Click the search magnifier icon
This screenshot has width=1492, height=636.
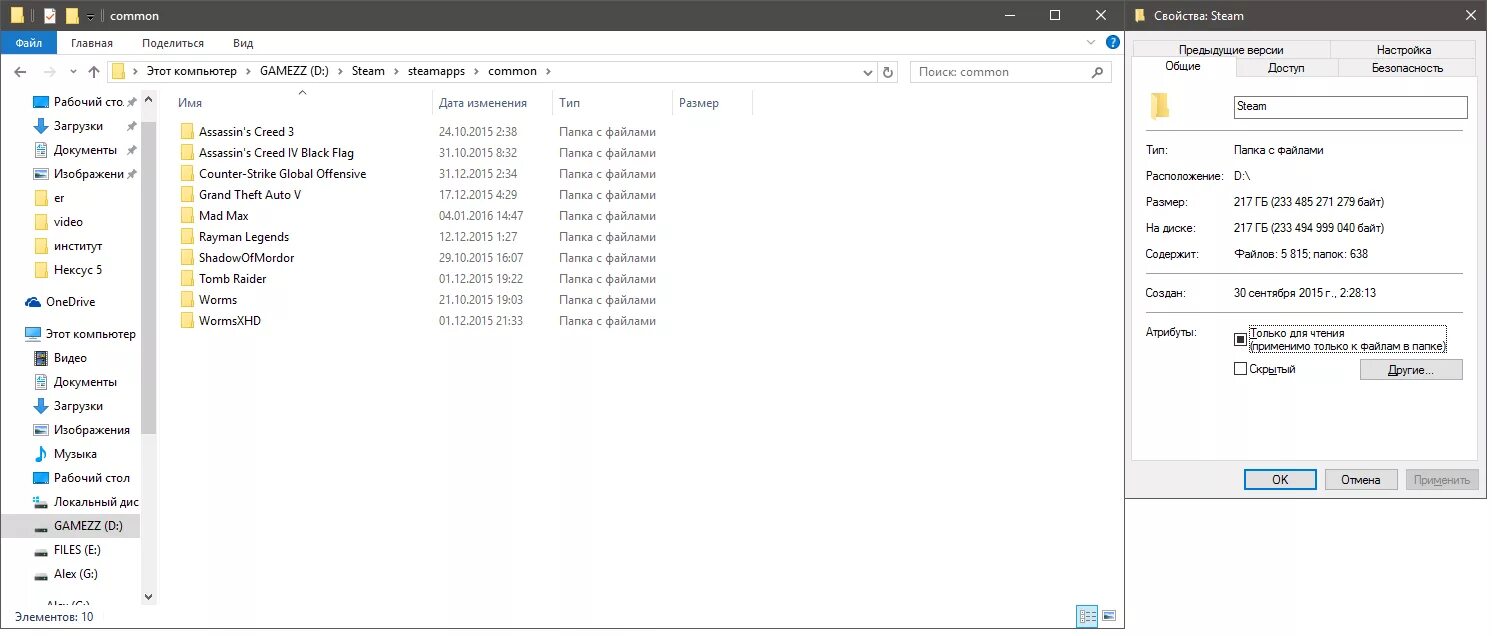click(x=1098, y=72)
